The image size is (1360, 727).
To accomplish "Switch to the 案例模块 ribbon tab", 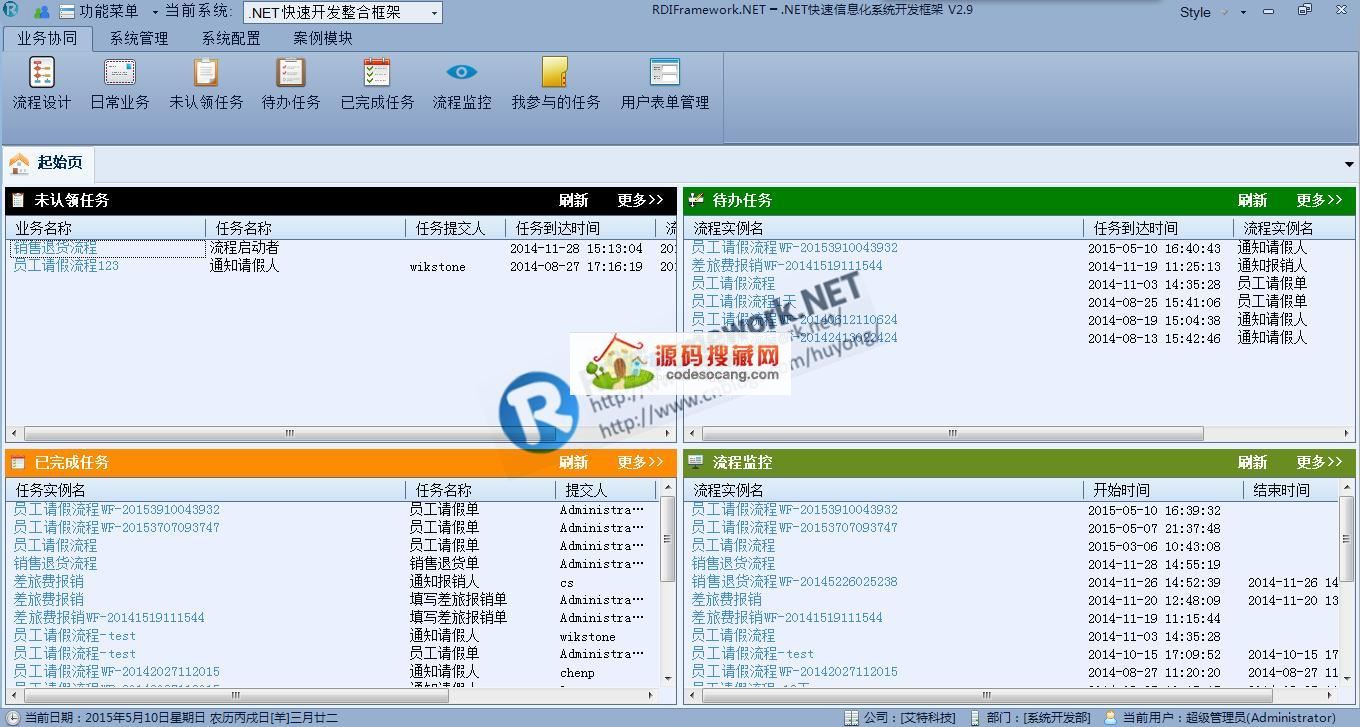I will tap(323, 38).
